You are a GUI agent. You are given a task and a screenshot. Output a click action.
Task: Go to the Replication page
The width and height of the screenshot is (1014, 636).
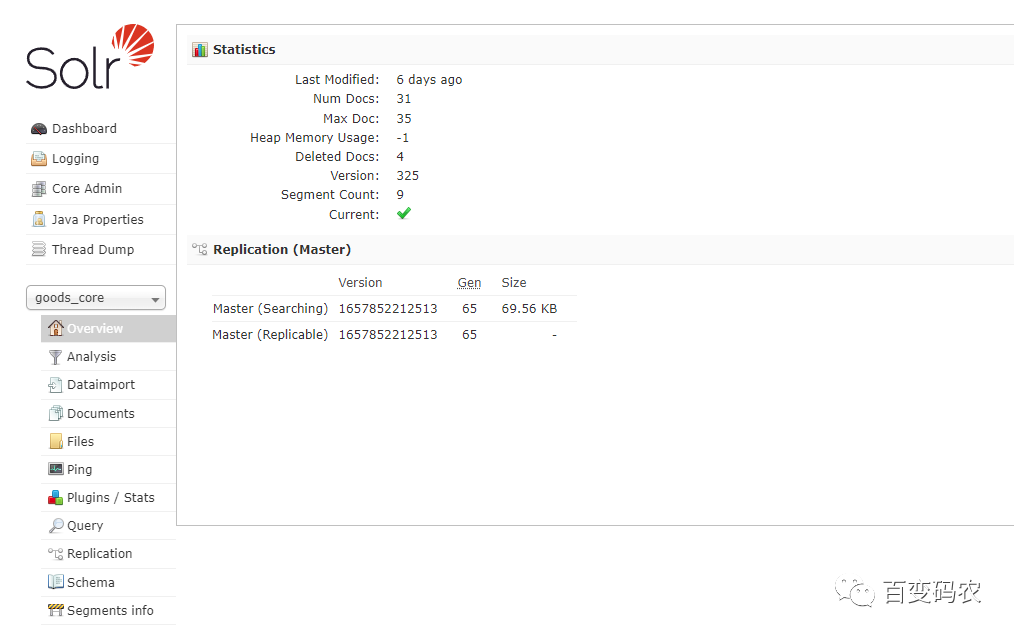(100, 554)
